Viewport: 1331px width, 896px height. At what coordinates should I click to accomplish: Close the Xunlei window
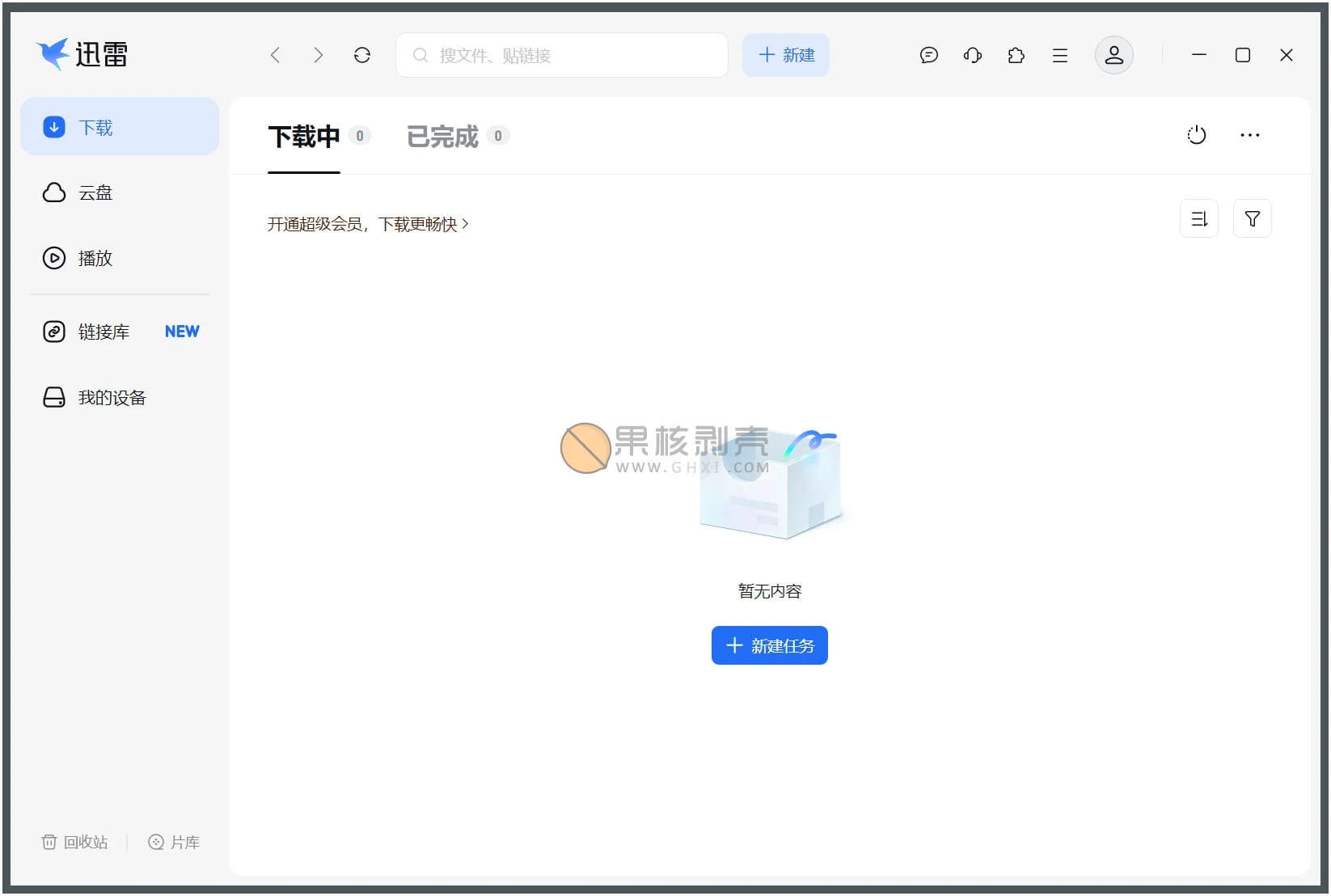[1287, 55]
